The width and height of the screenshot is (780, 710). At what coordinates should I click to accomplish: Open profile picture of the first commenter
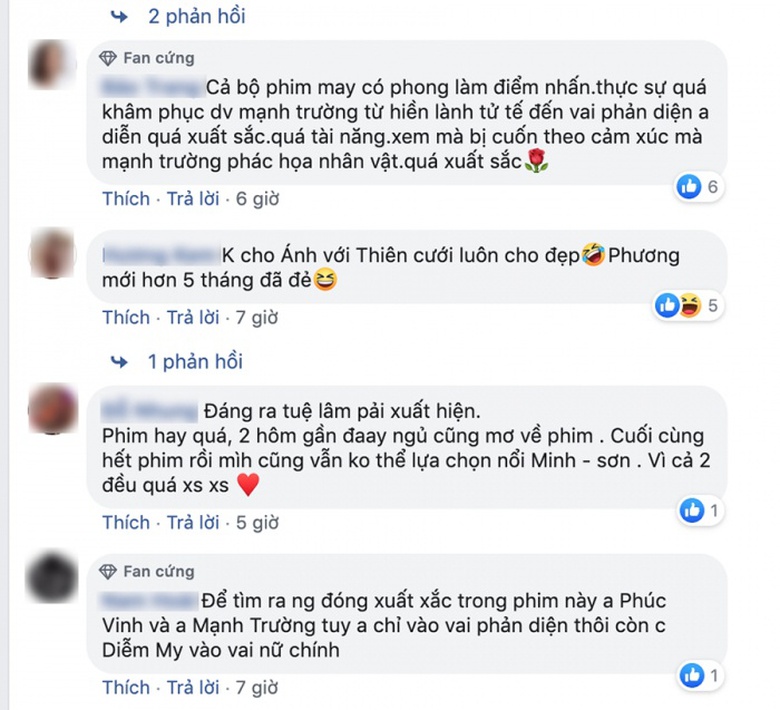(52, 65)
